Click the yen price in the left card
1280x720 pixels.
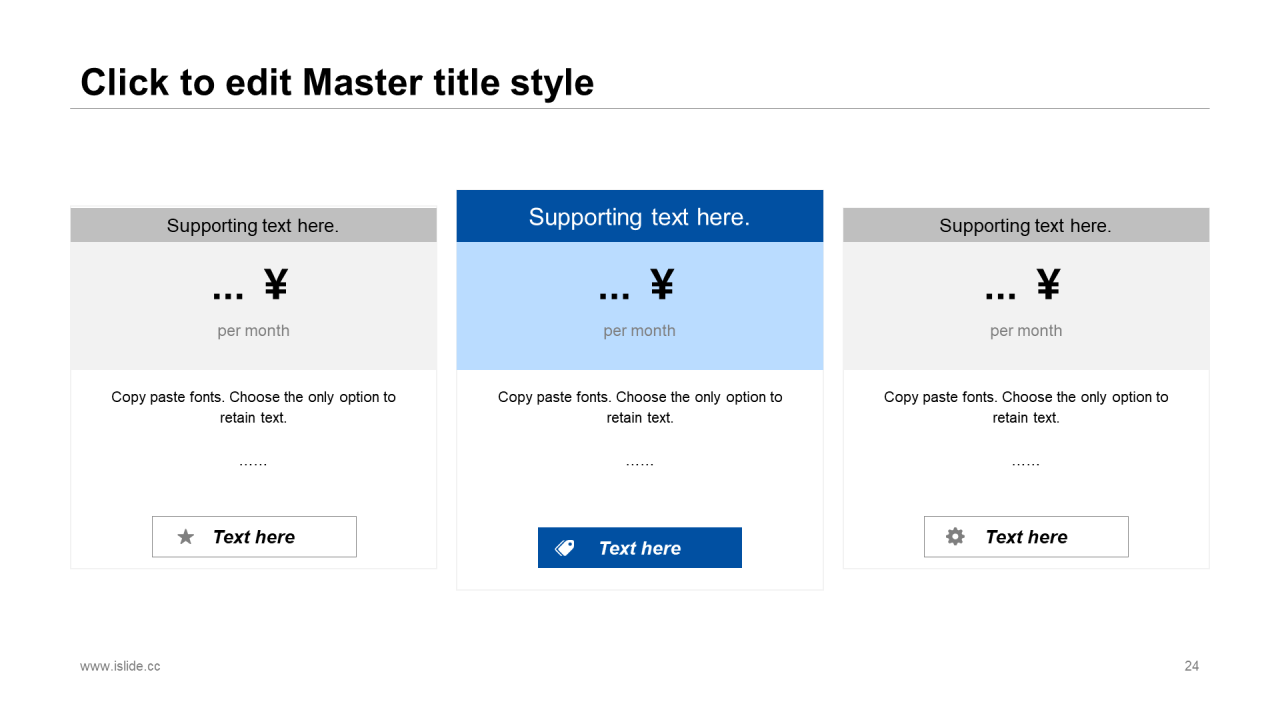pyautogui.click(x=252, y=286)
